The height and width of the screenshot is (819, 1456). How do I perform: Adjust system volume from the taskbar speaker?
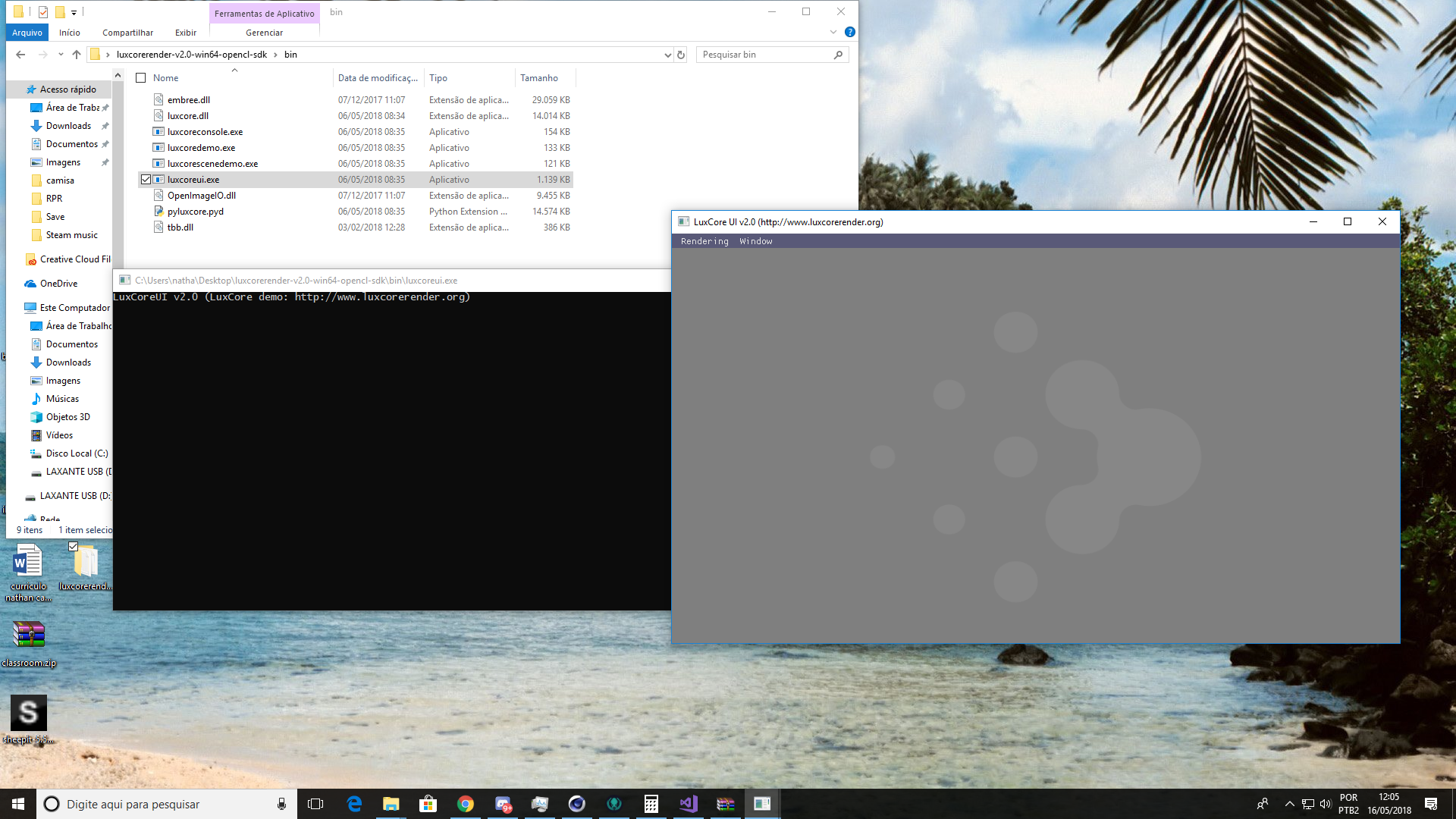click(x=1326, y=804)
